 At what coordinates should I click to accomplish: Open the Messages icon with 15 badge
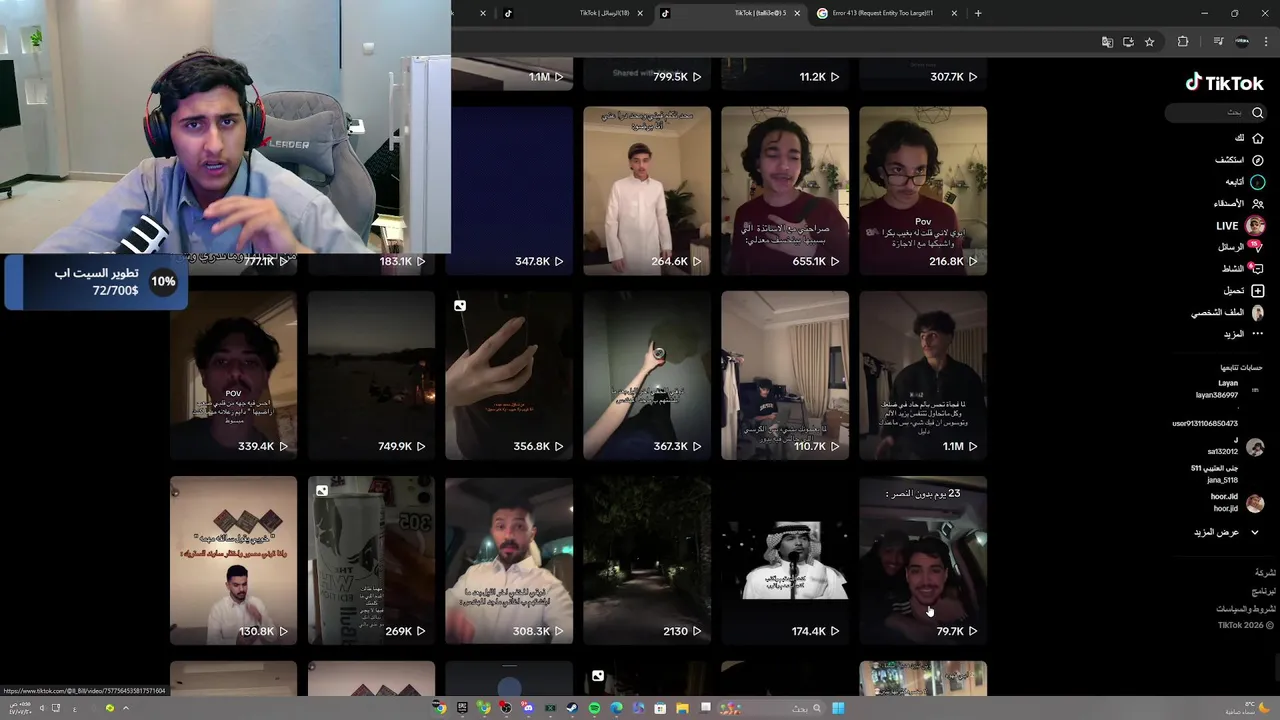click(x=1257, y=247)
